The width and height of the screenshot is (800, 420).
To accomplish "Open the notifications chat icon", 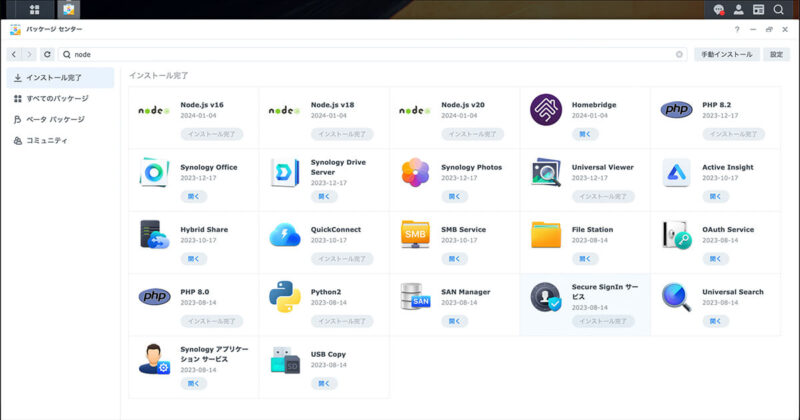I will coord(718,9).
